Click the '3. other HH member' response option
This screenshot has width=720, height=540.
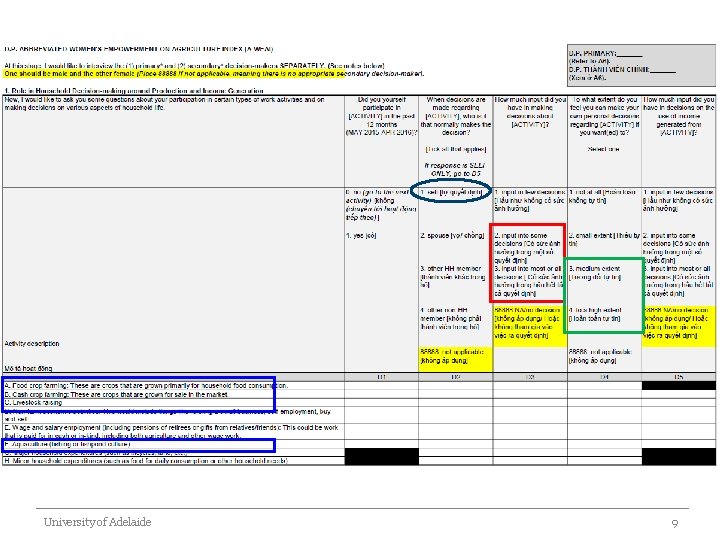[x=453, y=276]
